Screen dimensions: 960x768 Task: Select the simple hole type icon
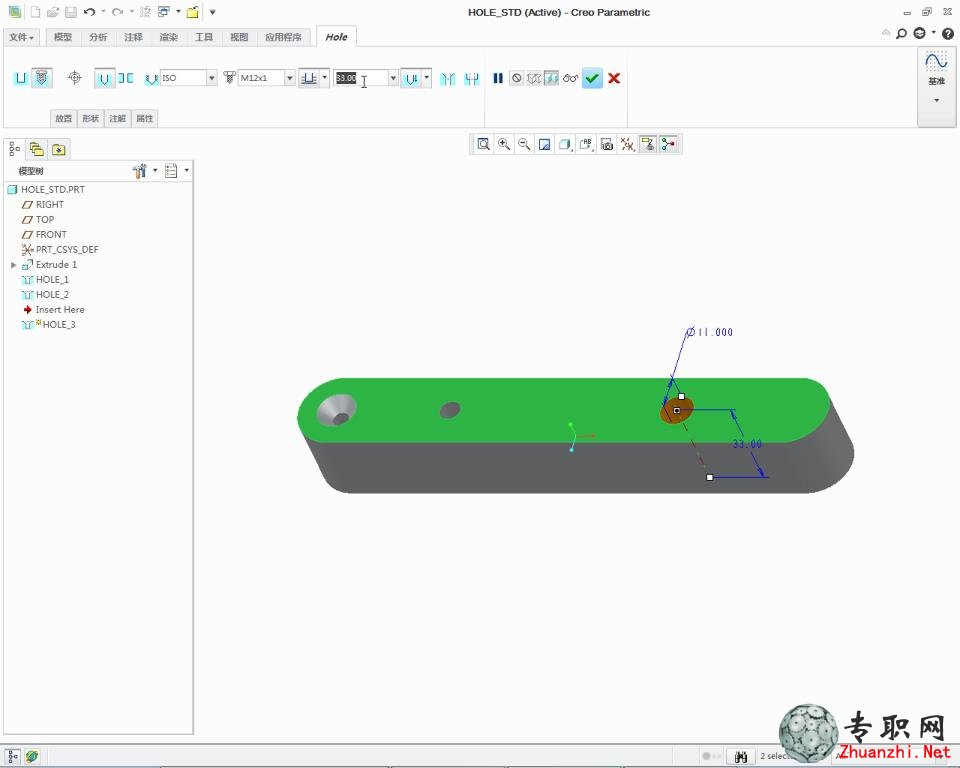coord(21,78)
